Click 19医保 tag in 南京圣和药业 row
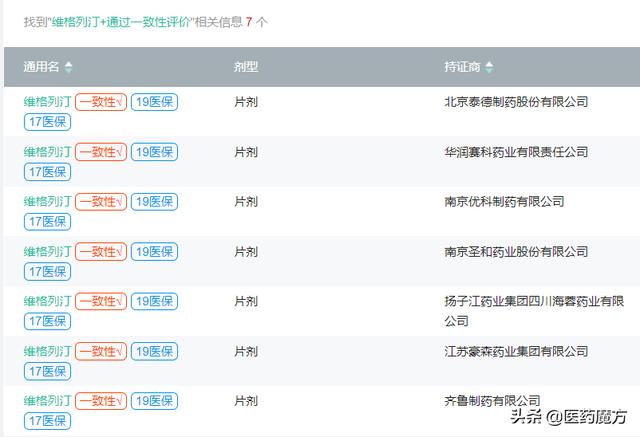Screen dimensions: 640x437 coord(154,251)
